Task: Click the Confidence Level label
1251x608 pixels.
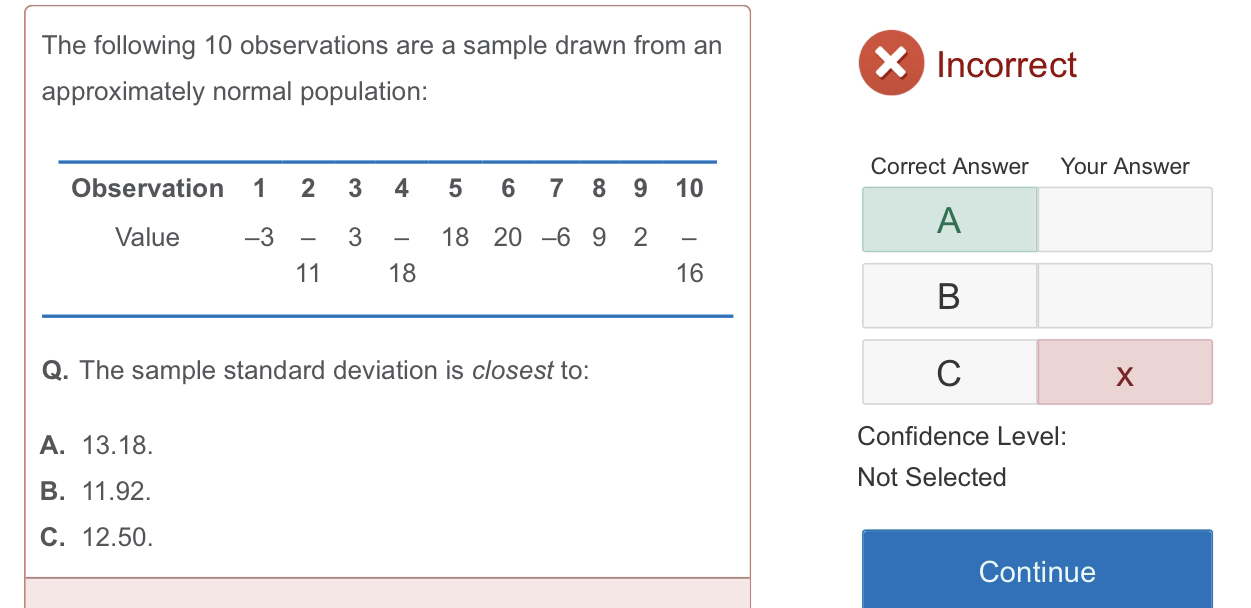Action: tap(962, 436)
